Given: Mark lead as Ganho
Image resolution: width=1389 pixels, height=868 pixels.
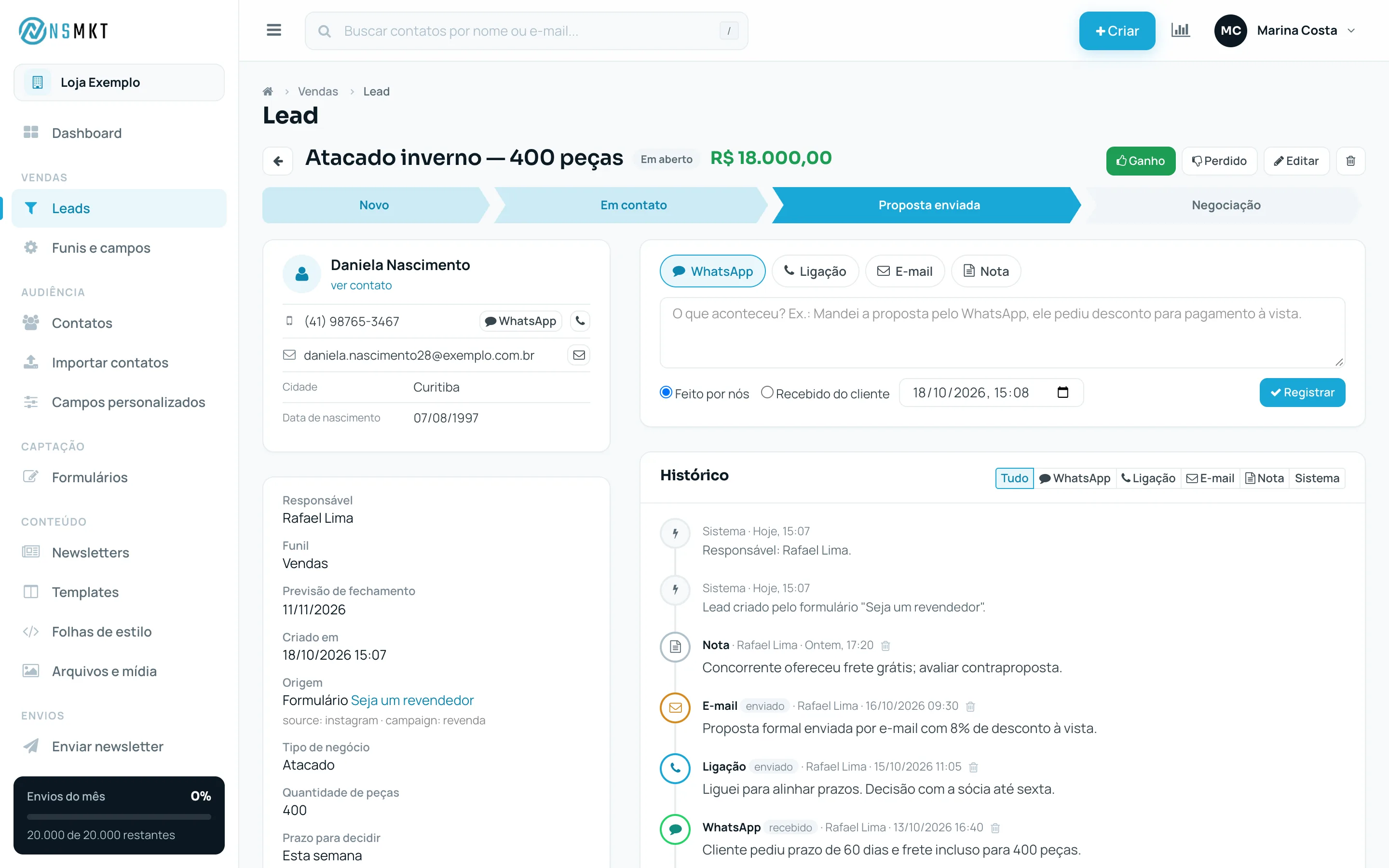Looking at the screenshot, I should 1141,161.
